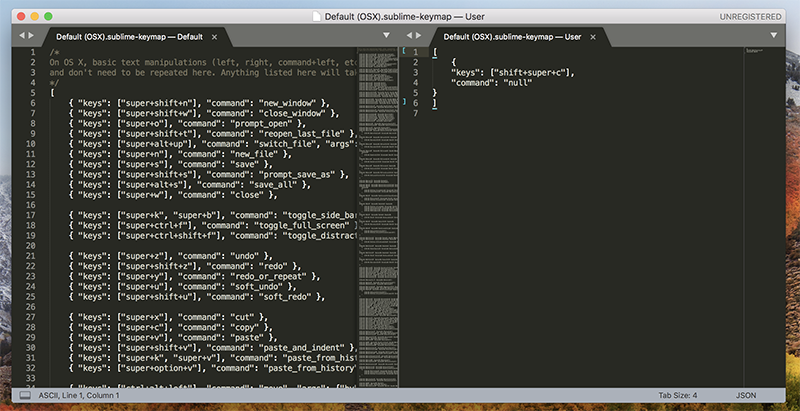The width and height of the screenshot is (800, 411).
Task: Click the left pane minimap
Action: click(x=378, y=217)
